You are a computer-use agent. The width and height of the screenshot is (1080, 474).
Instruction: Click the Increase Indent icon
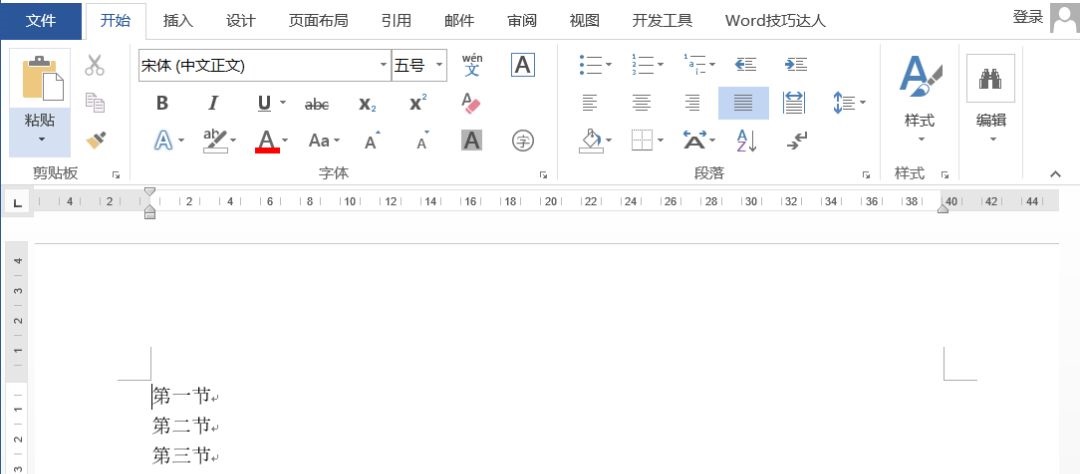tap(795, 65)
